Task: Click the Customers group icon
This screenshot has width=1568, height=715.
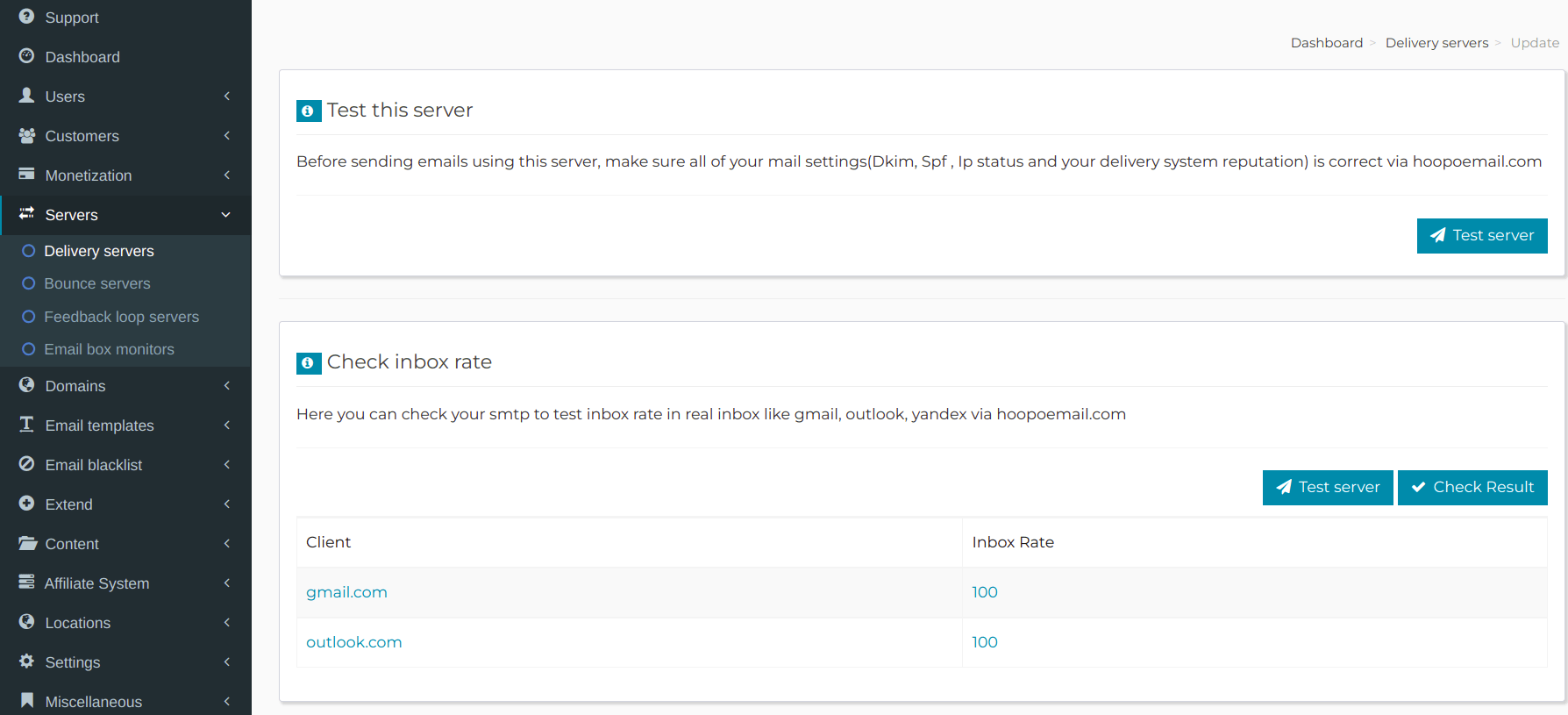Action: coord(26,136)
